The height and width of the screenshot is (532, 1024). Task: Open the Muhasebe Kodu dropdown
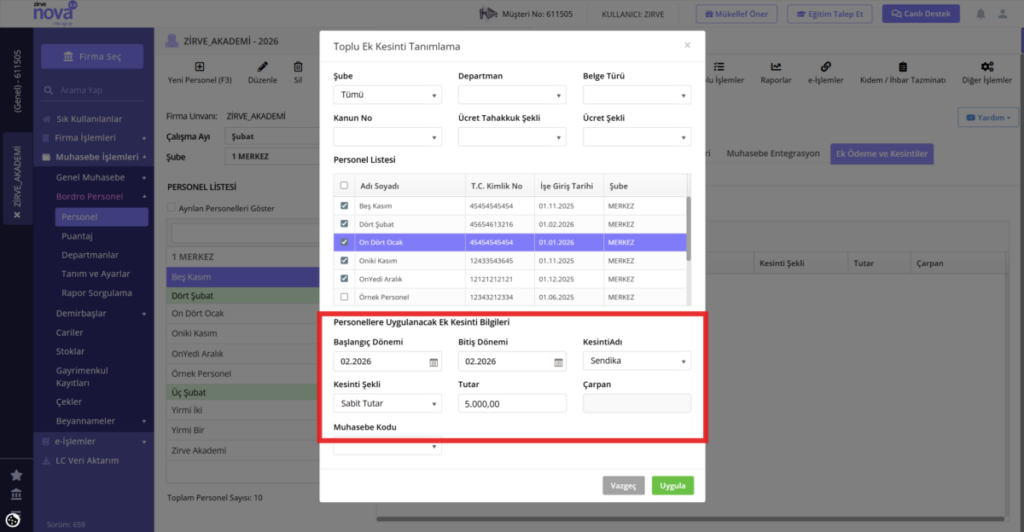pos(387,446)
